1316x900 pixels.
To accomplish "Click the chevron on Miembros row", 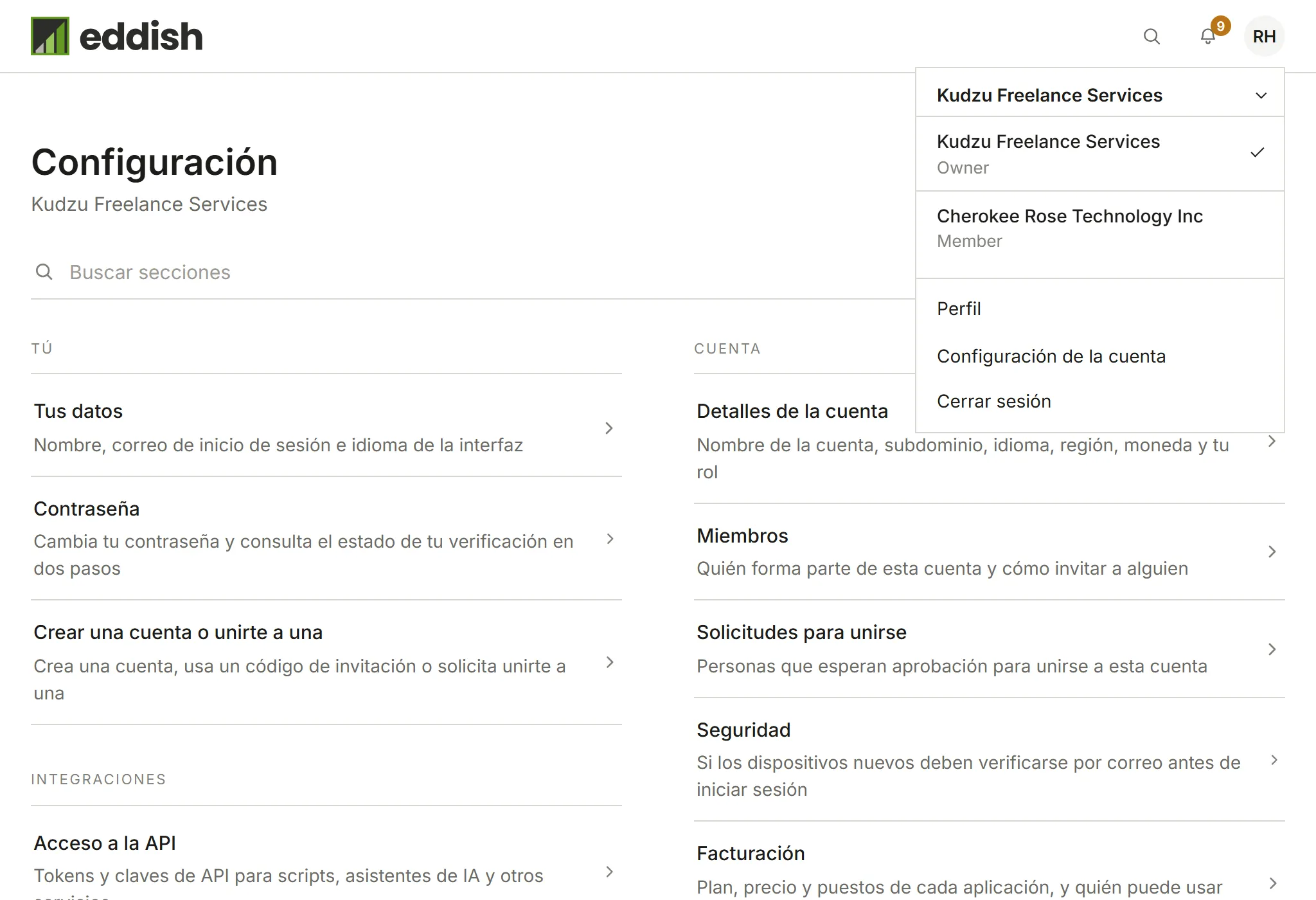I will pos(1272,552).
